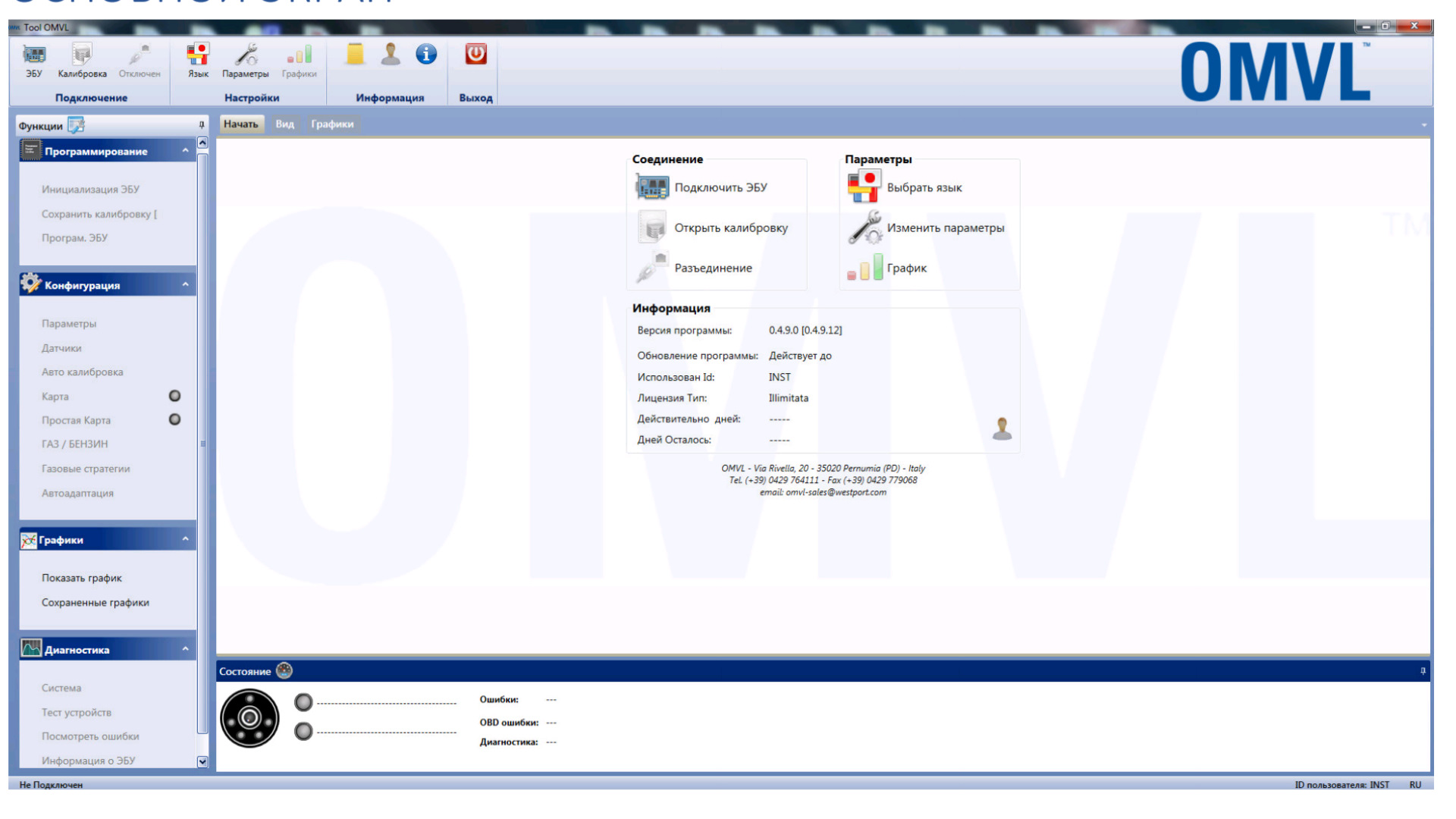Click Подключить ЭБУ link

coord(720,187)
